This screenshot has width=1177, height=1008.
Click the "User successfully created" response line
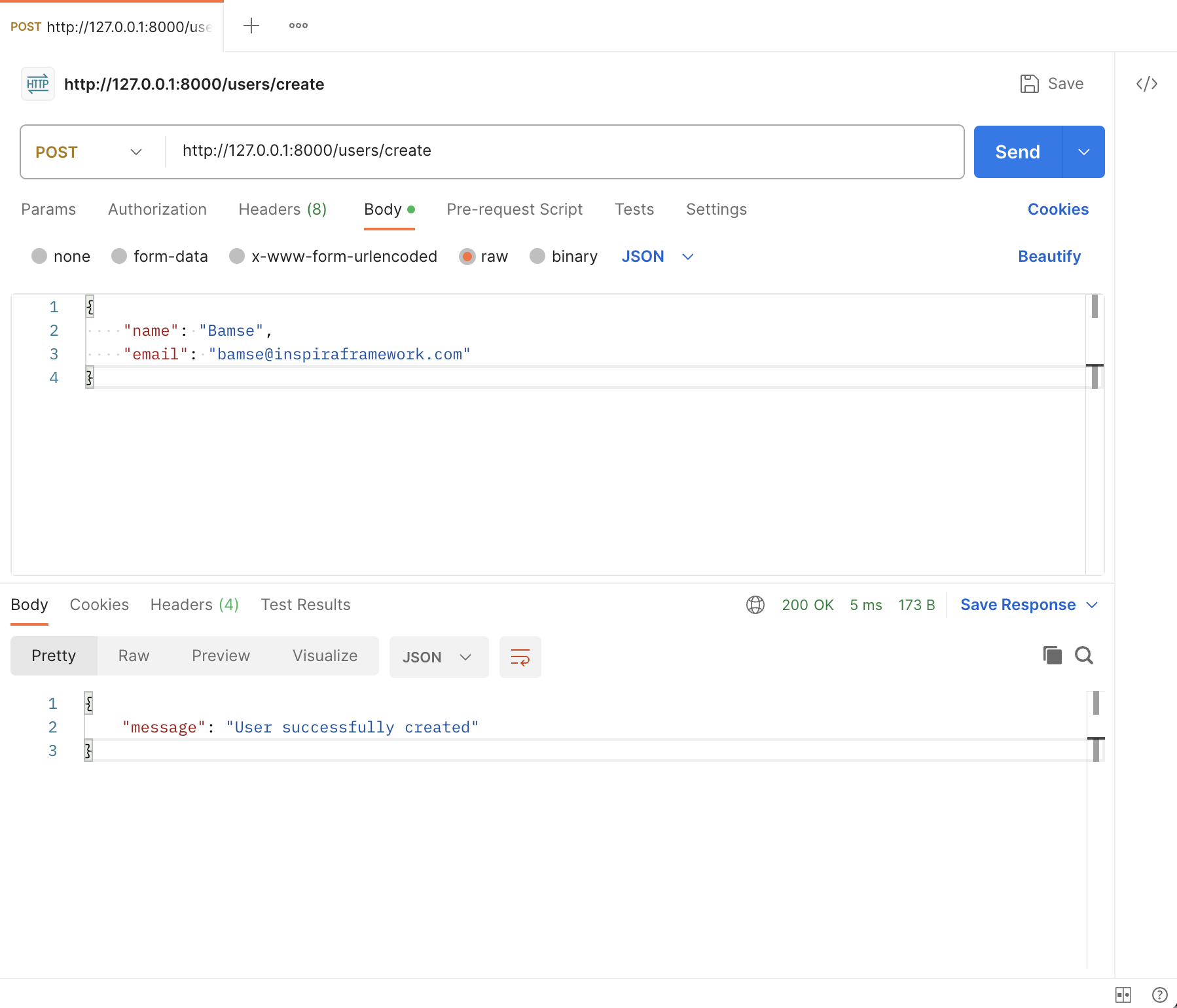(300, 727)
